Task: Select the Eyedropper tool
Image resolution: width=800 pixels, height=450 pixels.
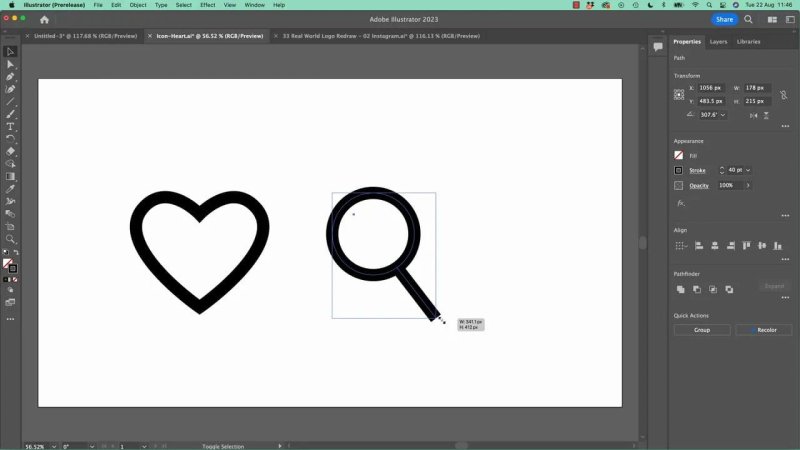Action: (10, 189)
